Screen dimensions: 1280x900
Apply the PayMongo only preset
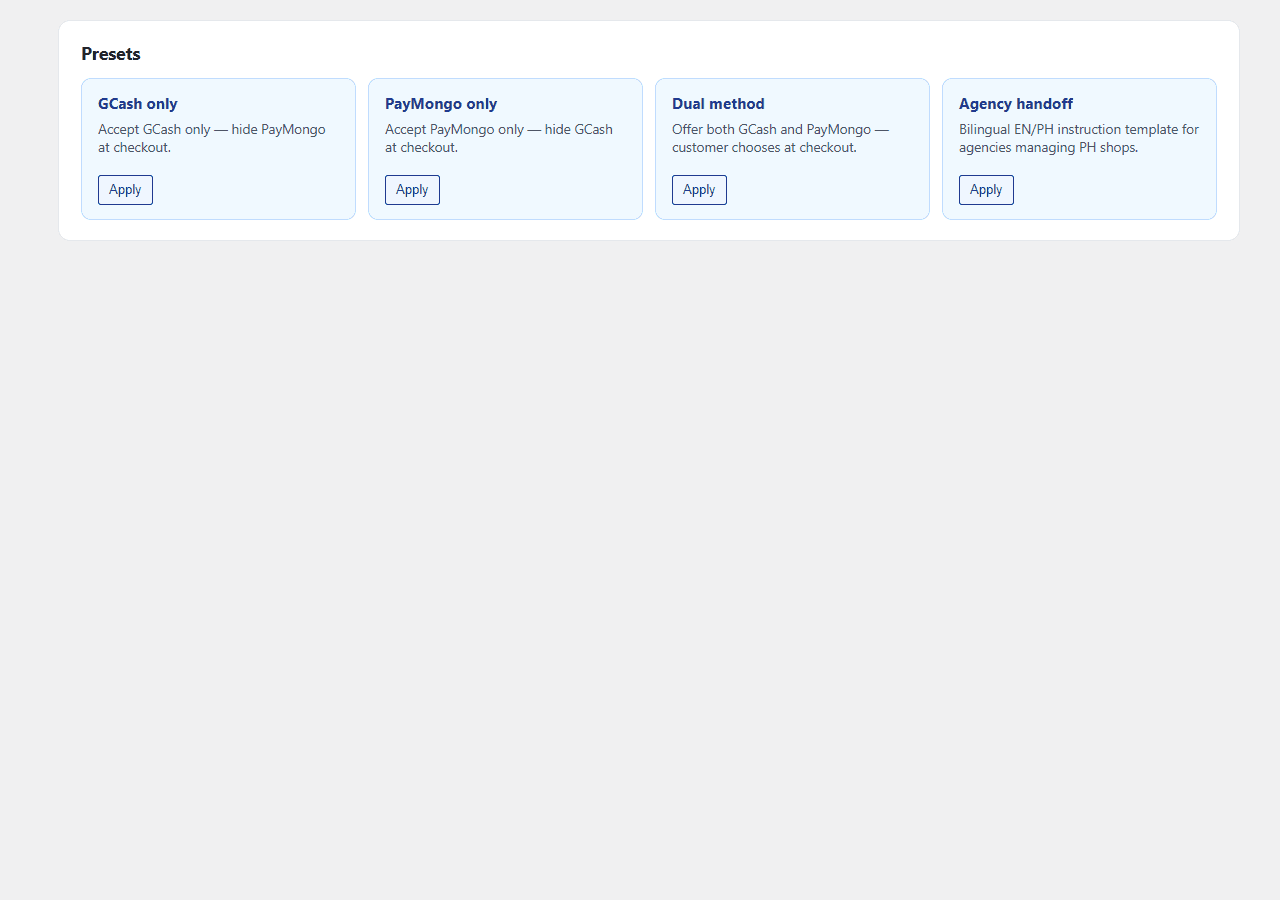[x=412, y=190]
